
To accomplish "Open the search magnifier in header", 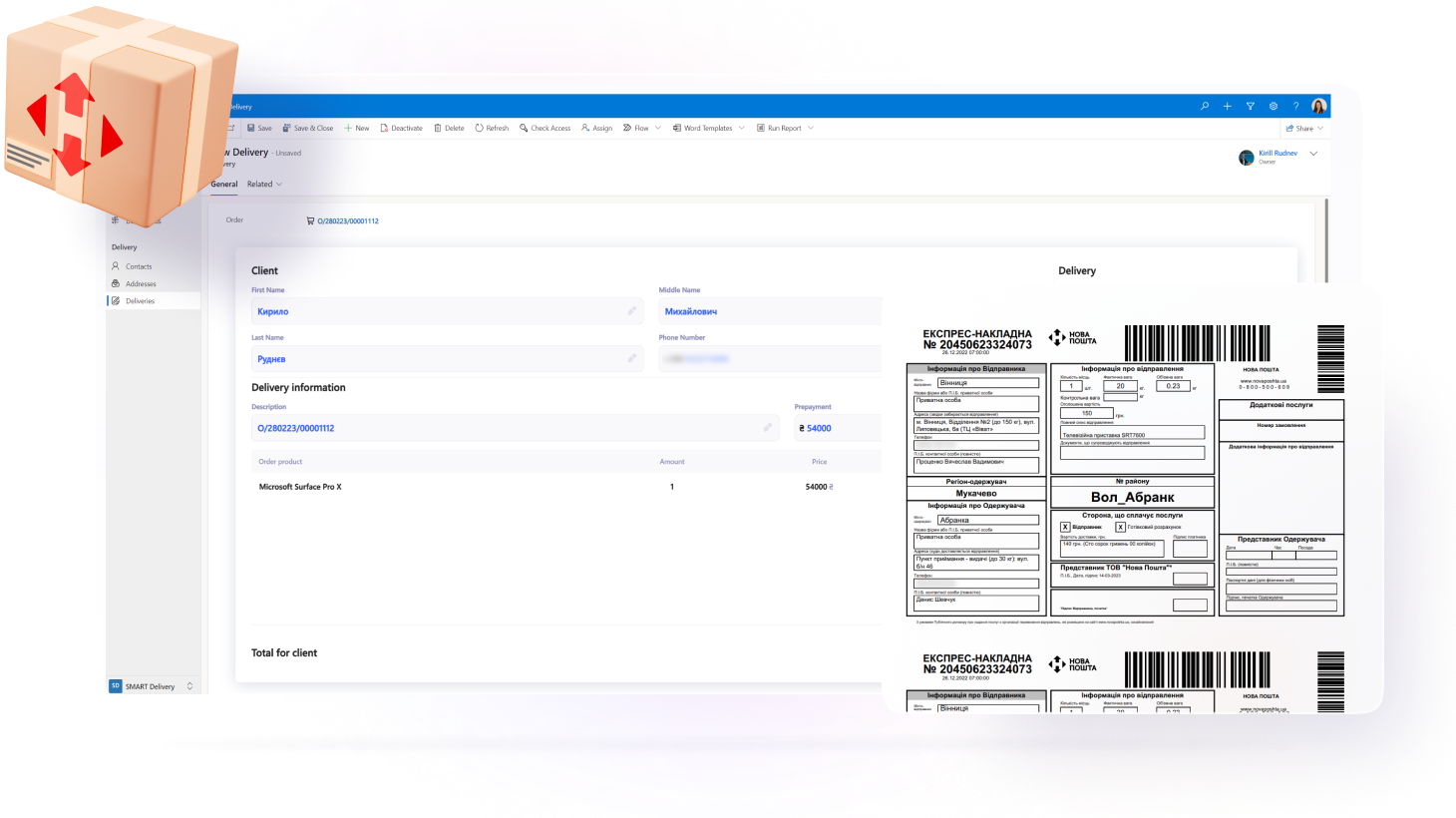I will click(x=1204, y=106).
